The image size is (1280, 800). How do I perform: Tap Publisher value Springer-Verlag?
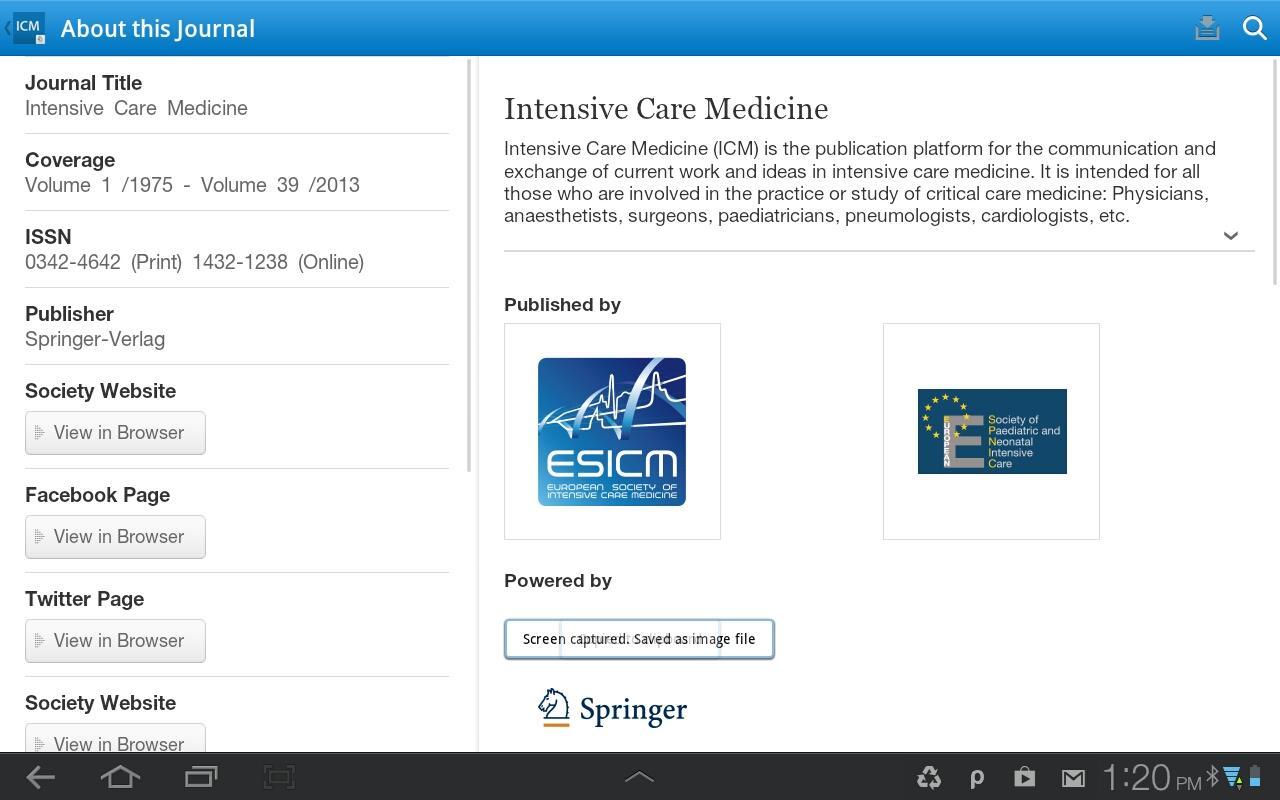tap(95, 339)
